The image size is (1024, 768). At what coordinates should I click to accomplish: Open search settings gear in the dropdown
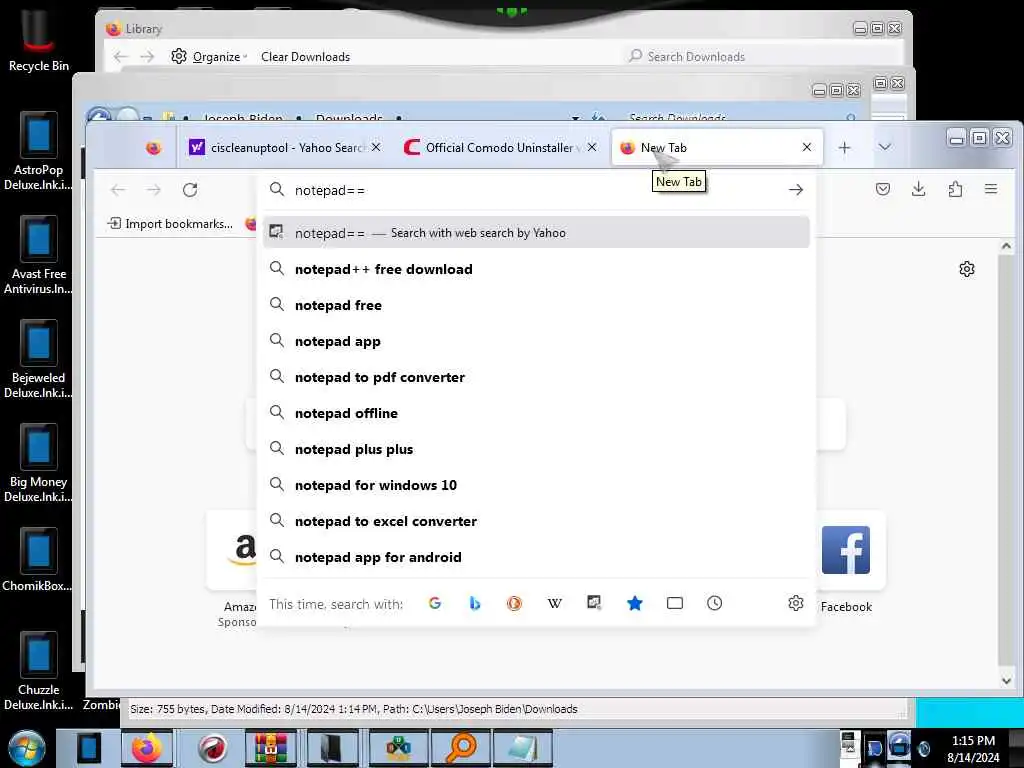click(795, 603)
